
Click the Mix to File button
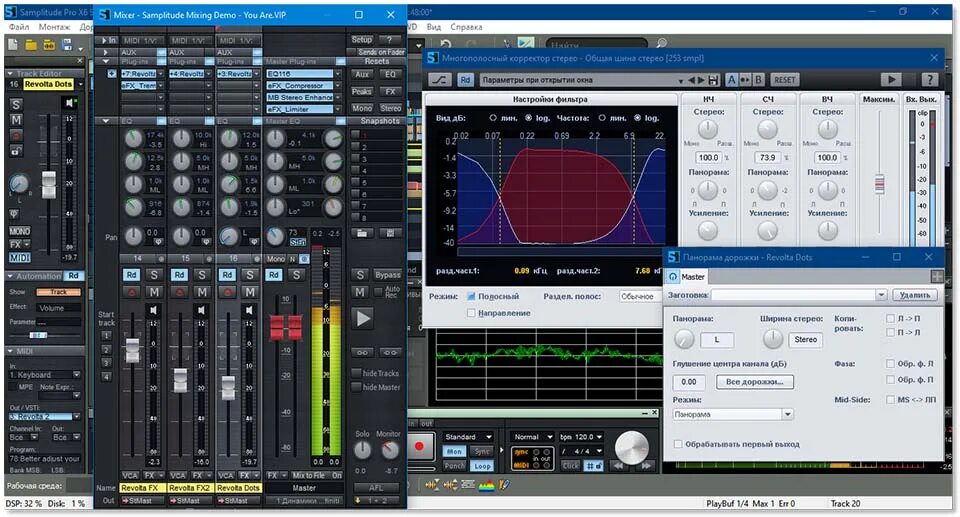(x=309, y=475)
